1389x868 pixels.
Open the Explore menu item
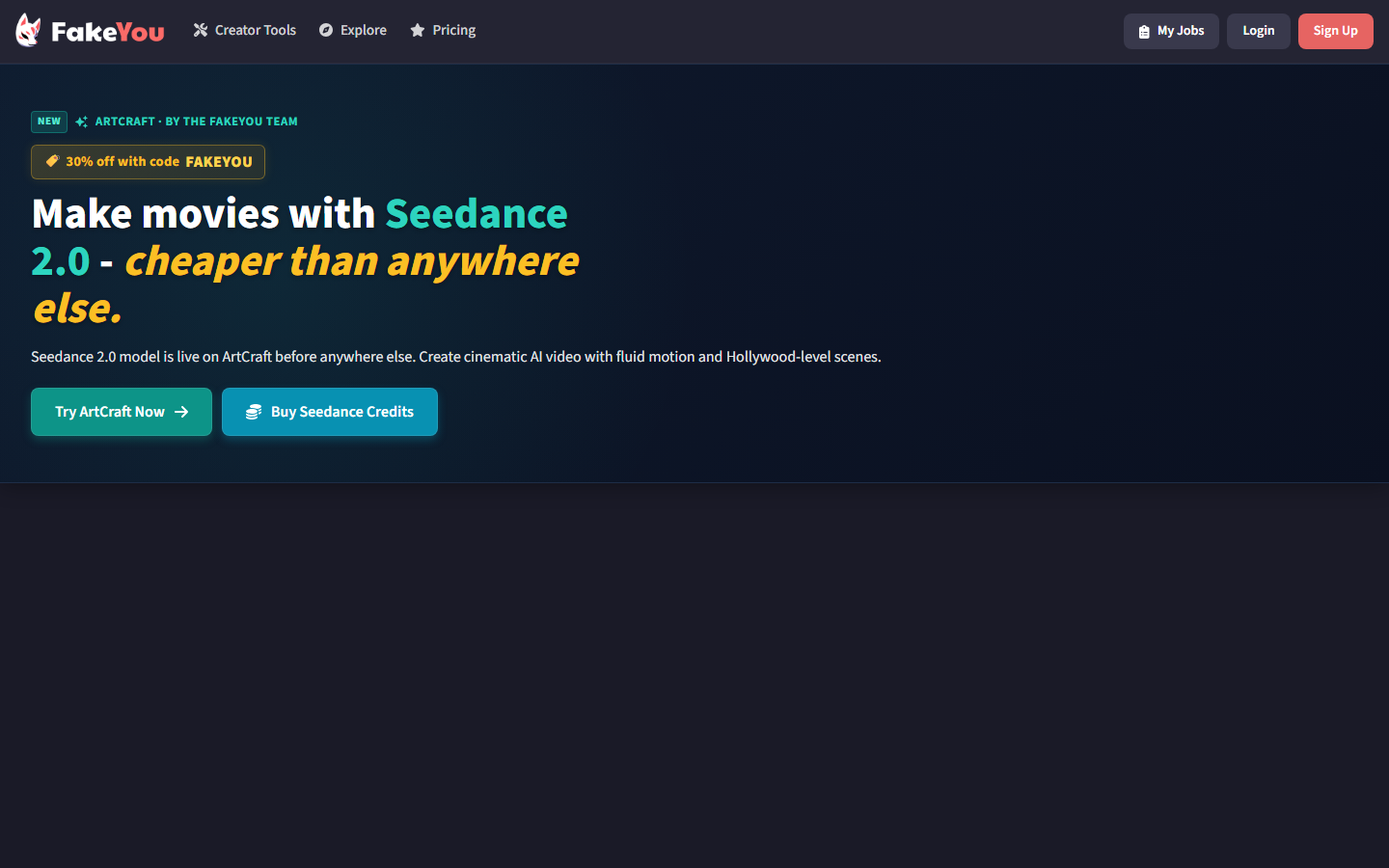[353, 31]
